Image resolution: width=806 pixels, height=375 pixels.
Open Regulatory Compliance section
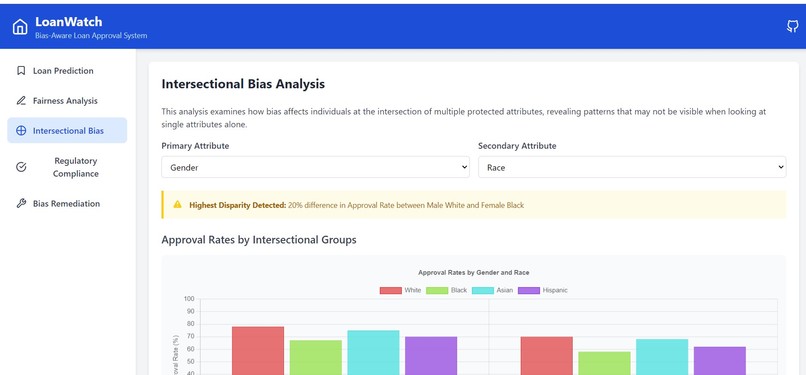pos(67,167)
